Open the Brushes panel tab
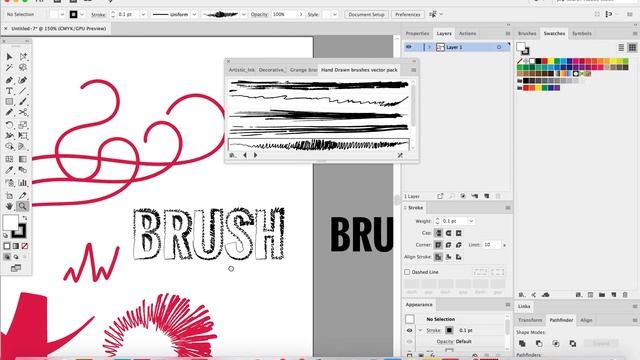640x360 pixels. point(527,33)
